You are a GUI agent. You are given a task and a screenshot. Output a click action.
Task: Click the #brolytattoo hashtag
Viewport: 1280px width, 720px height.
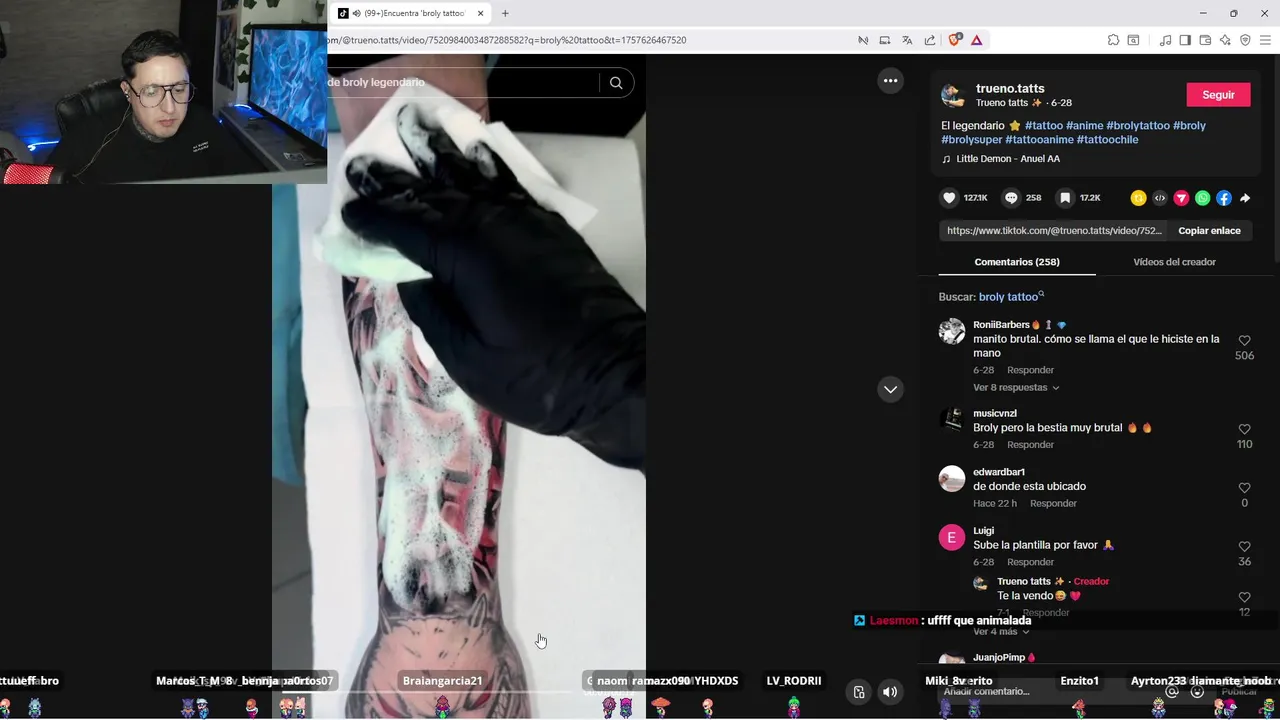point(1138,126)
